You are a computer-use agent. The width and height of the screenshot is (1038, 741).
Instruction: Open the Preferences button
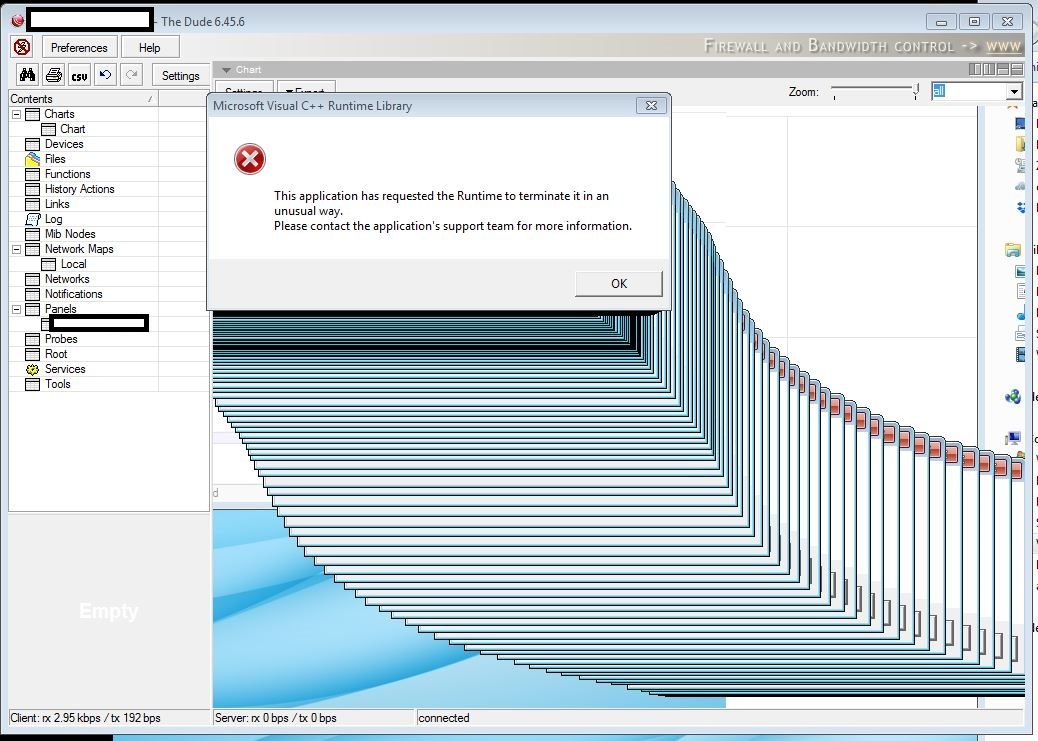click(79, 48)
